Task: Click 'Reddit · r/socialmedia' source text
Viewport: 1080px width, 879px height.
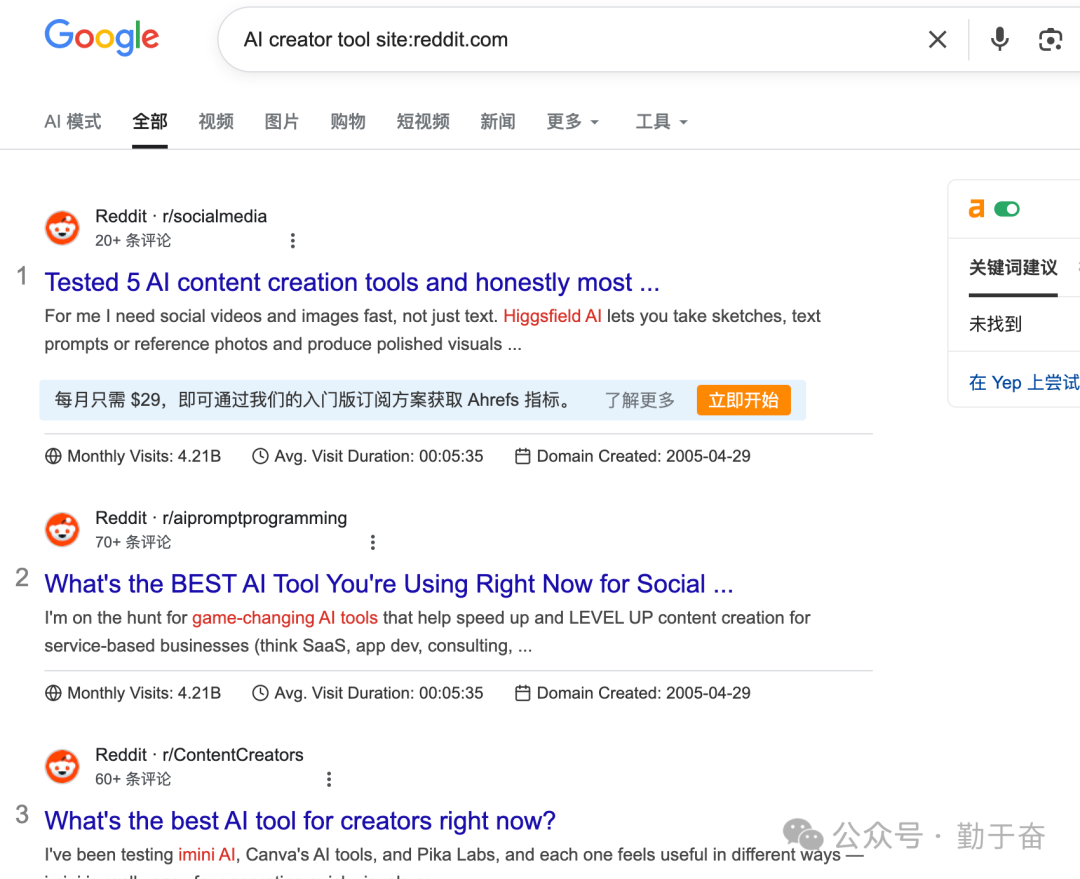Action: tap(180, 216)
